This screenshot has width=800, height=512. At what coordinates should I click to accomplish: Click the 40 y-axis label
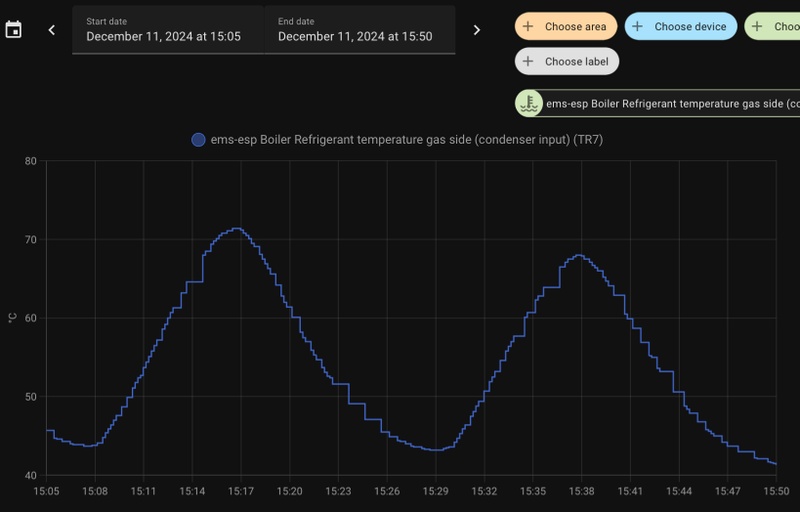tap(31, 475)
